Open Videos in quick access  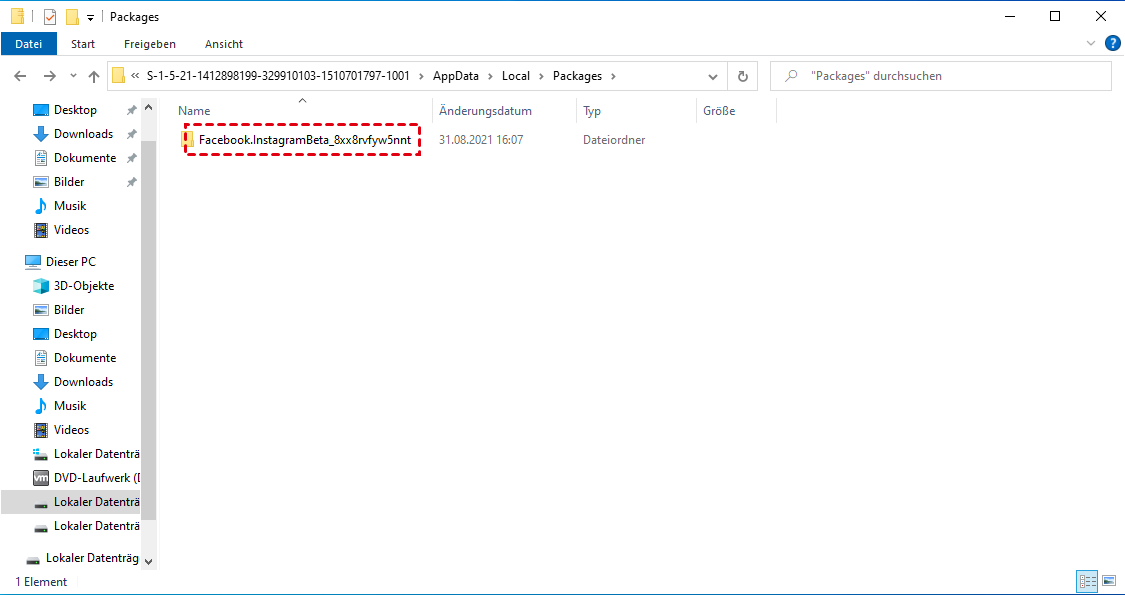click(71, 230)
